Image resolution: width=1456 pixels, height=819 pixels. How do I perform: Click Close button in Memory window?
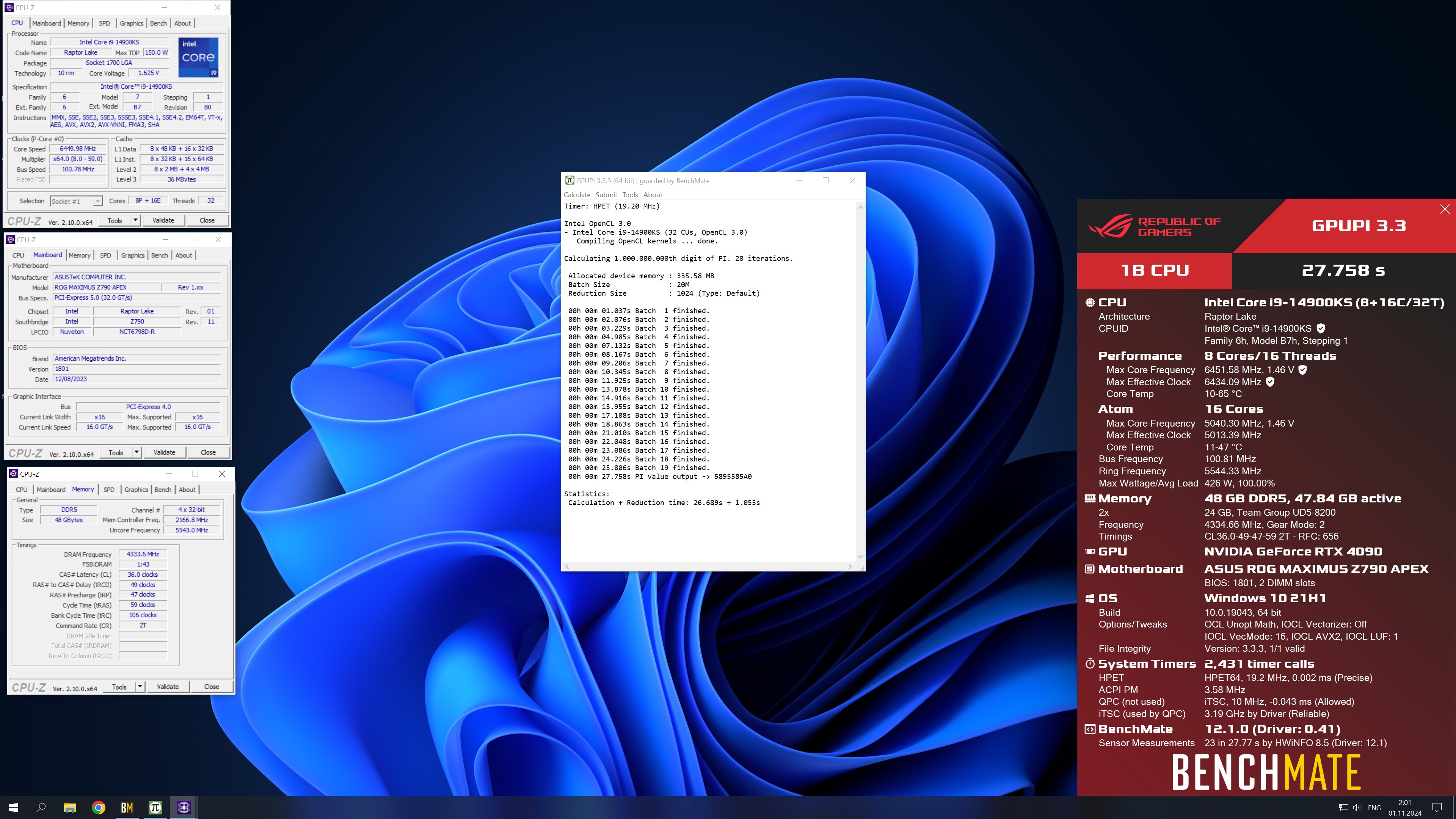[x=212, y=687]
